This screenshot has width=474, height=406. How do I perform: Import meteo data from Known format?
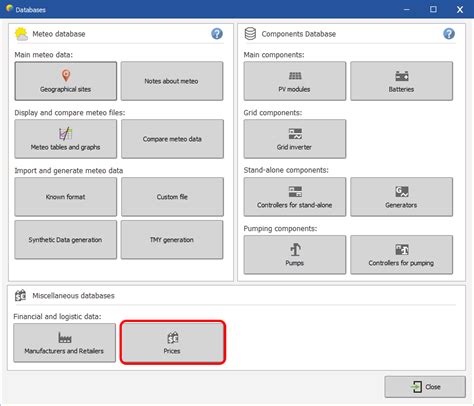click(66, 197)
